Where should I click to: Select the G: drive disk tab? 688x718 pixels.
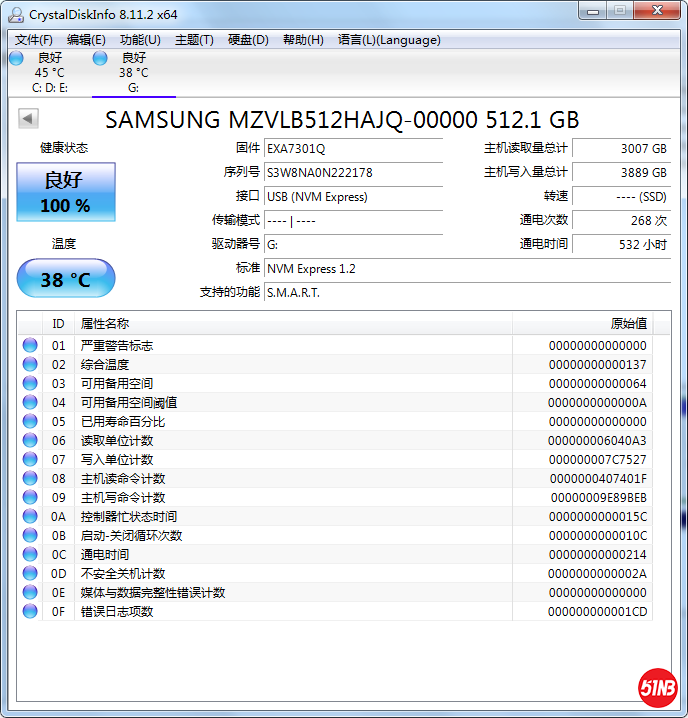click(132, 73)
